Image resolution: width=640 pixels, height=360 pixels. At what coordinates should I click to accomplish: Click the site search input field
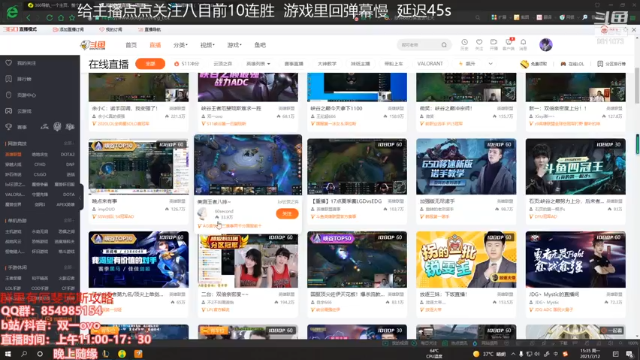[419, 45]
